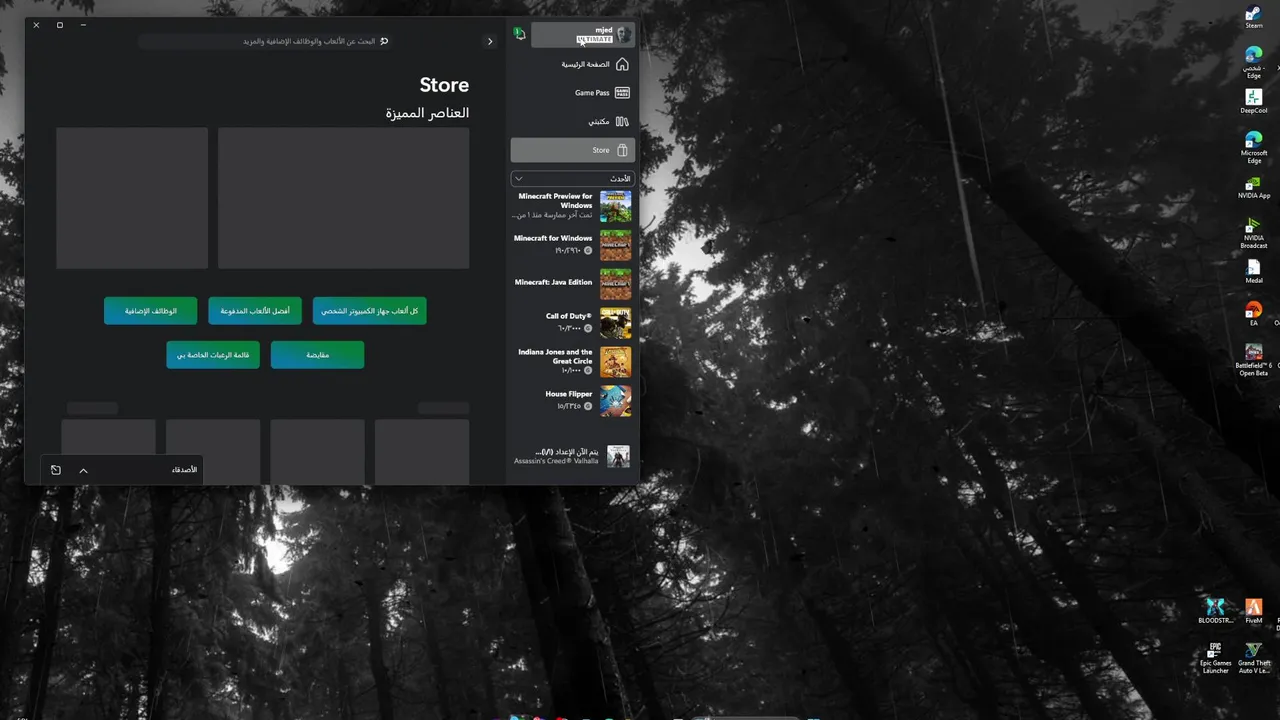Open the mjed Ultimate profile card
Image resolution: width=1280 pixels, height=720 pixels.
(x=582, y=35)
